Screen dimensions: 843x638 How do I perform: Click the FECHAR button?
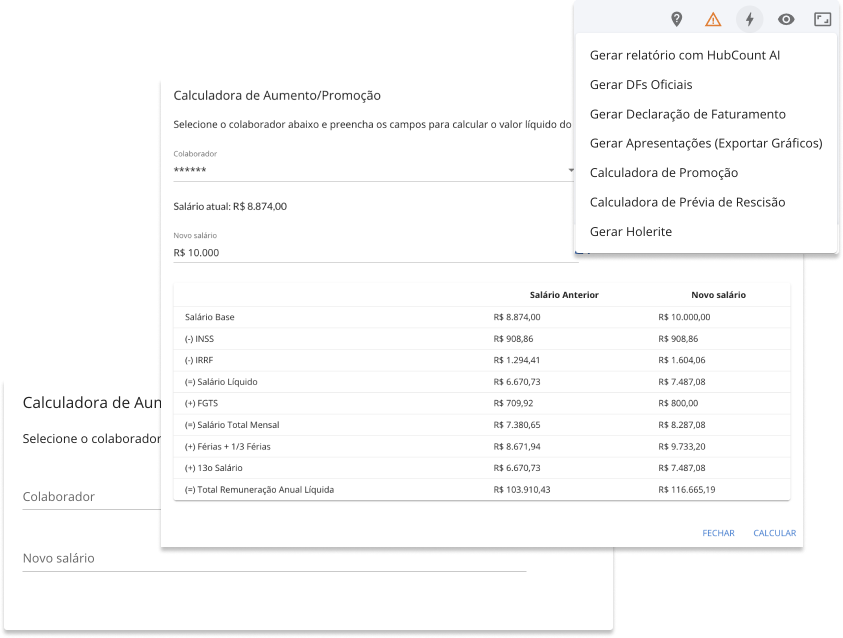pos(718,533)
